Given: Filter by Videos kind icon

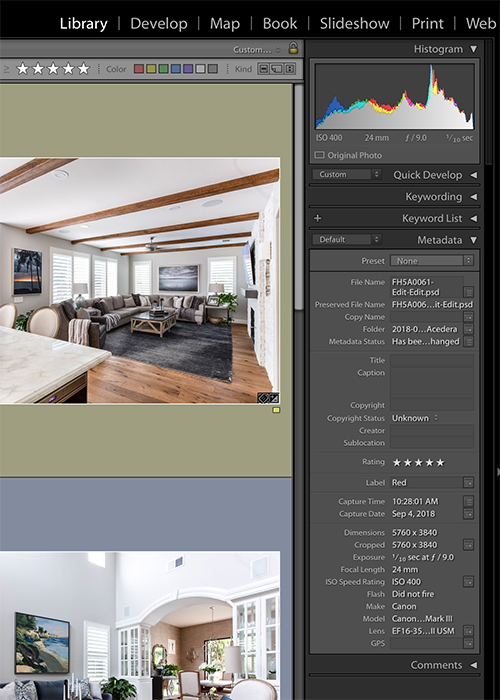Looking at the screenshot, I should point(290,69).
